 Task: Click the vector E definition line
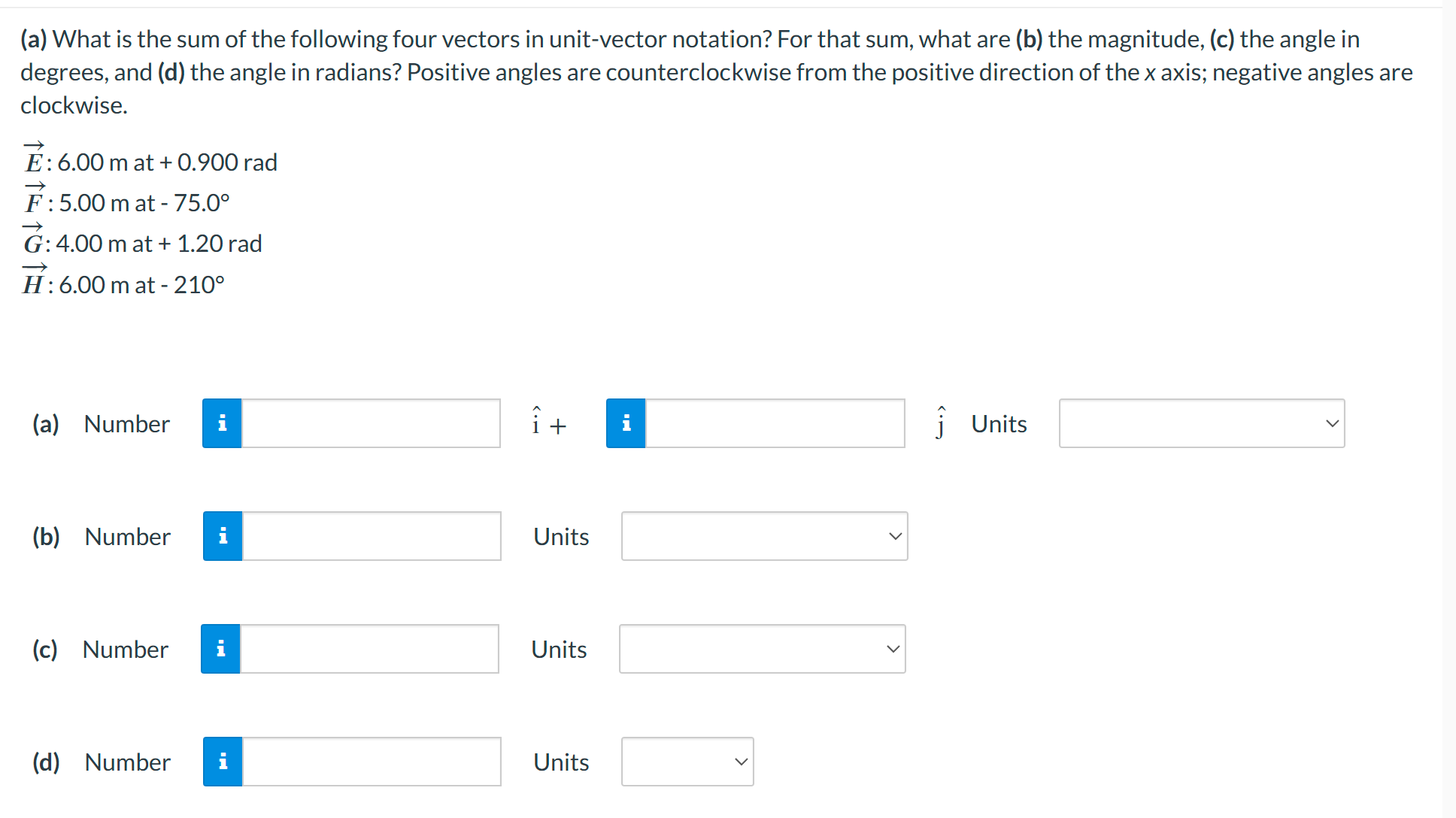tap(150, 162)
